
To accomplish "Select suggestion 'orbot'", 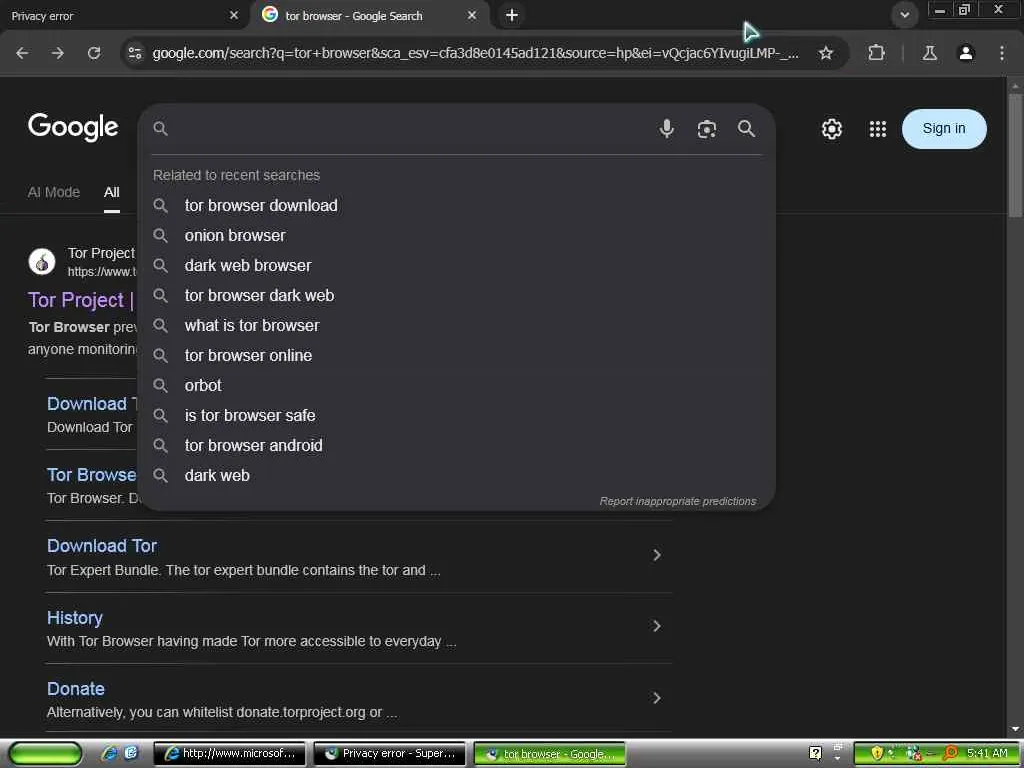I will coord(456,385).
